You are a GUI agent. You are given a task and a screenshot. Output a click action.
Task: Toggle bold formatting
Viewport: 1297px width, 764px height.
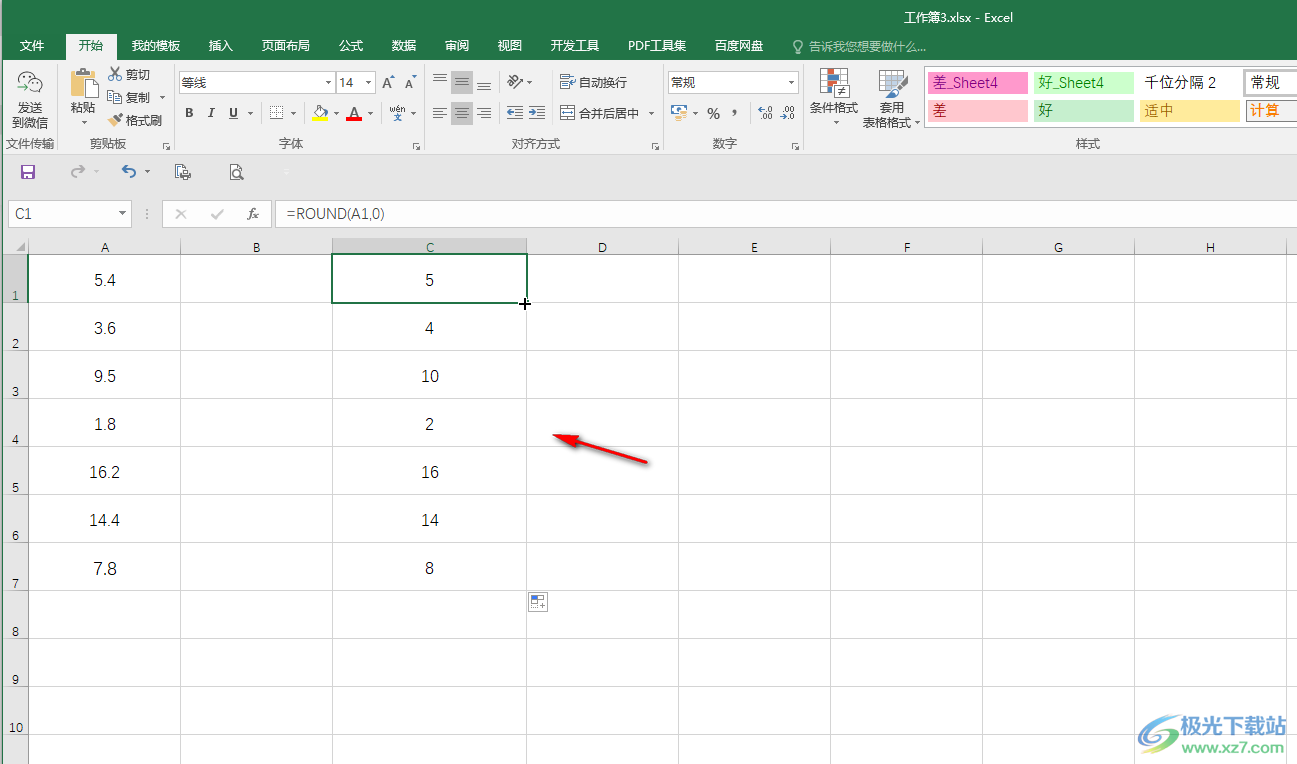(189, 113)
